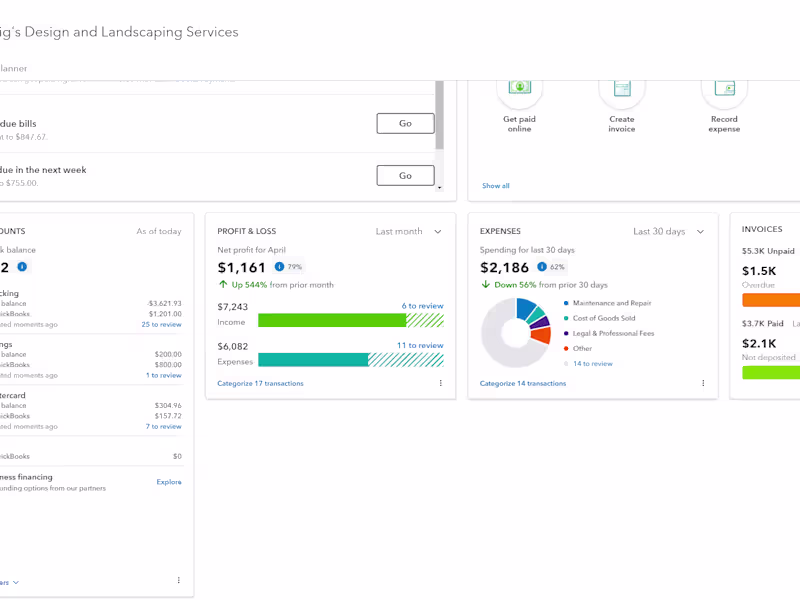
Task: Click the Record expense icon
Action: 724,89
